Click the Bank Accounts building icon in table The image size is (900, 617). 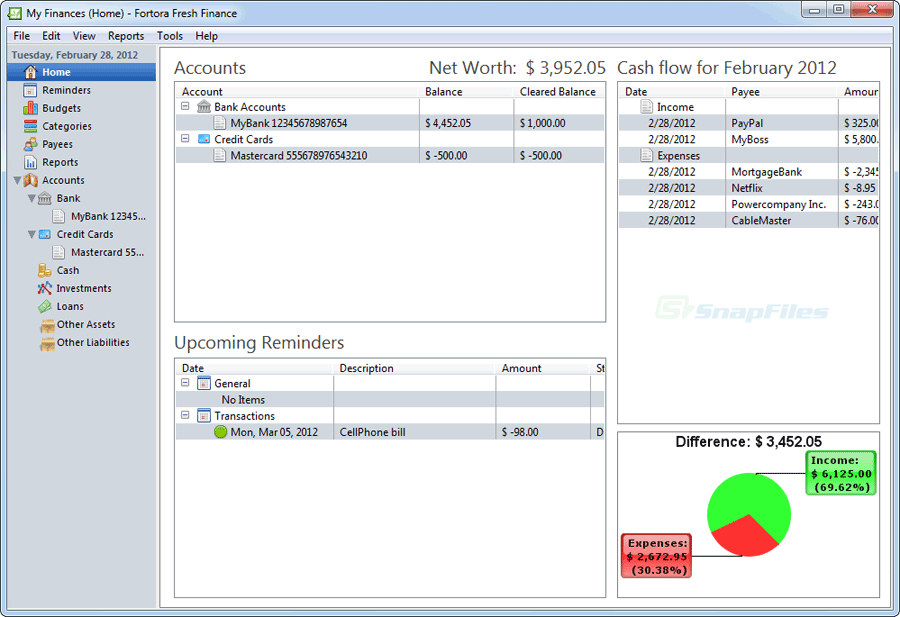pyautogui.click(x=204, y=107)
